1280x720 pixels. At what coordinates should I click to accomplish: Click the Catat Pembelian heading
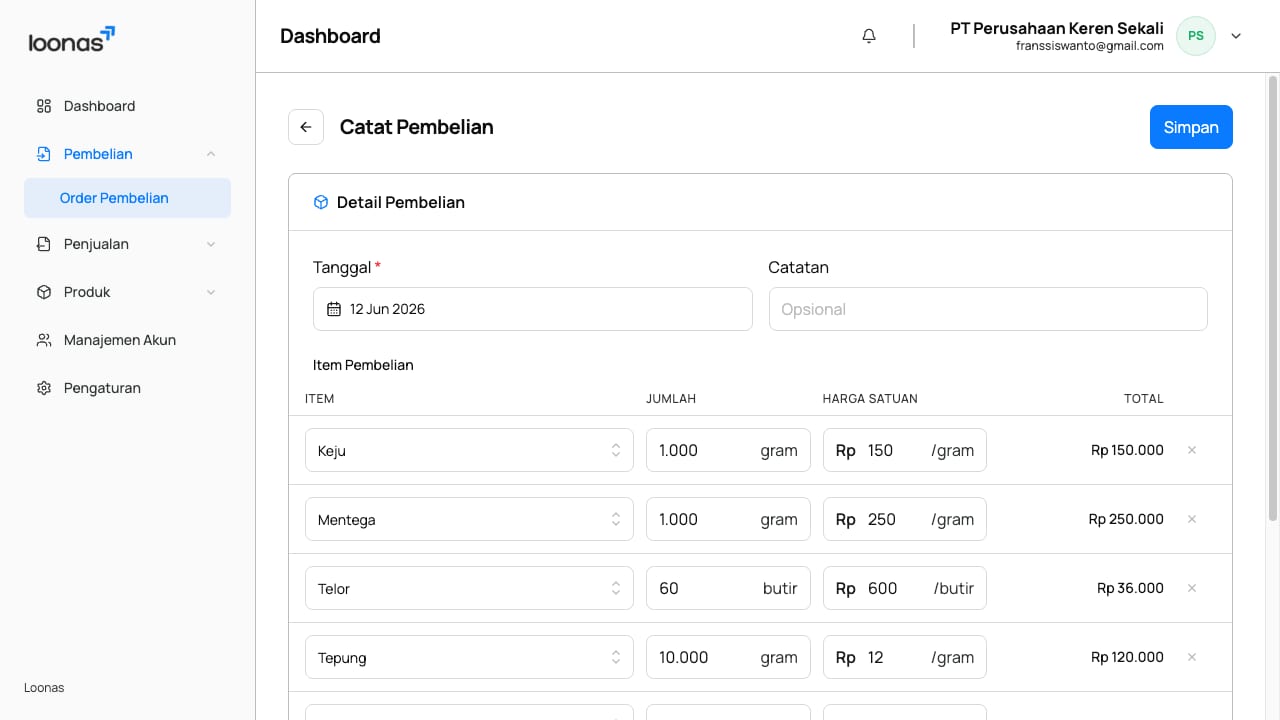pos(417,127)
